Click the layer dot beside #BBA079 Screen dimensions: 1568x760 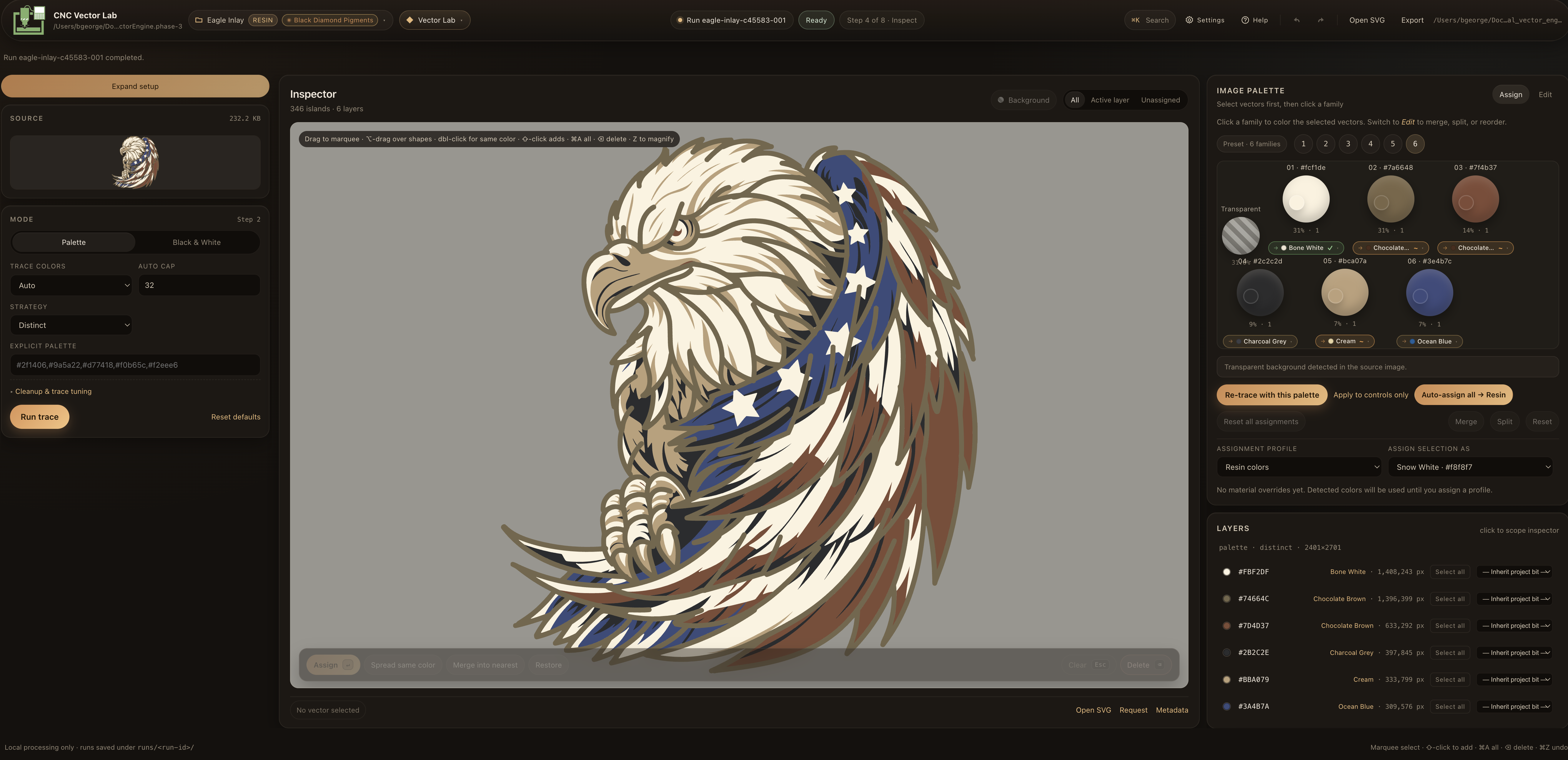coord(1226,680)
